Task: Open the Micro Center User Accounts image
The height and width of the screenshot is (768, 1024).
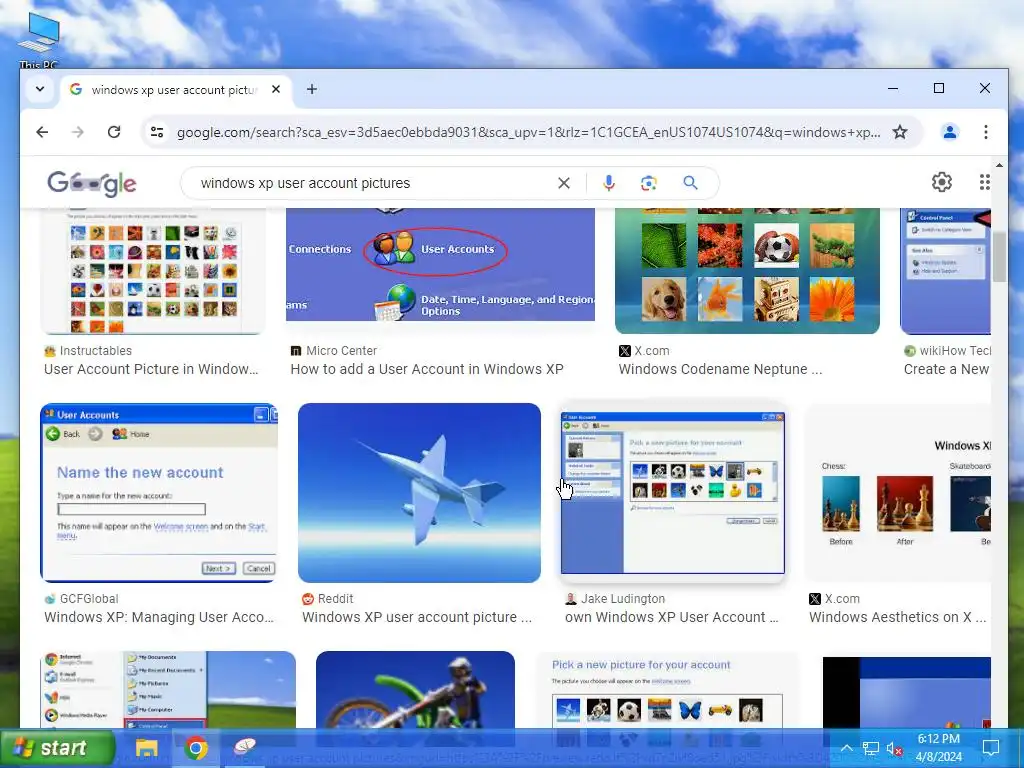Action: coord(440,265)
